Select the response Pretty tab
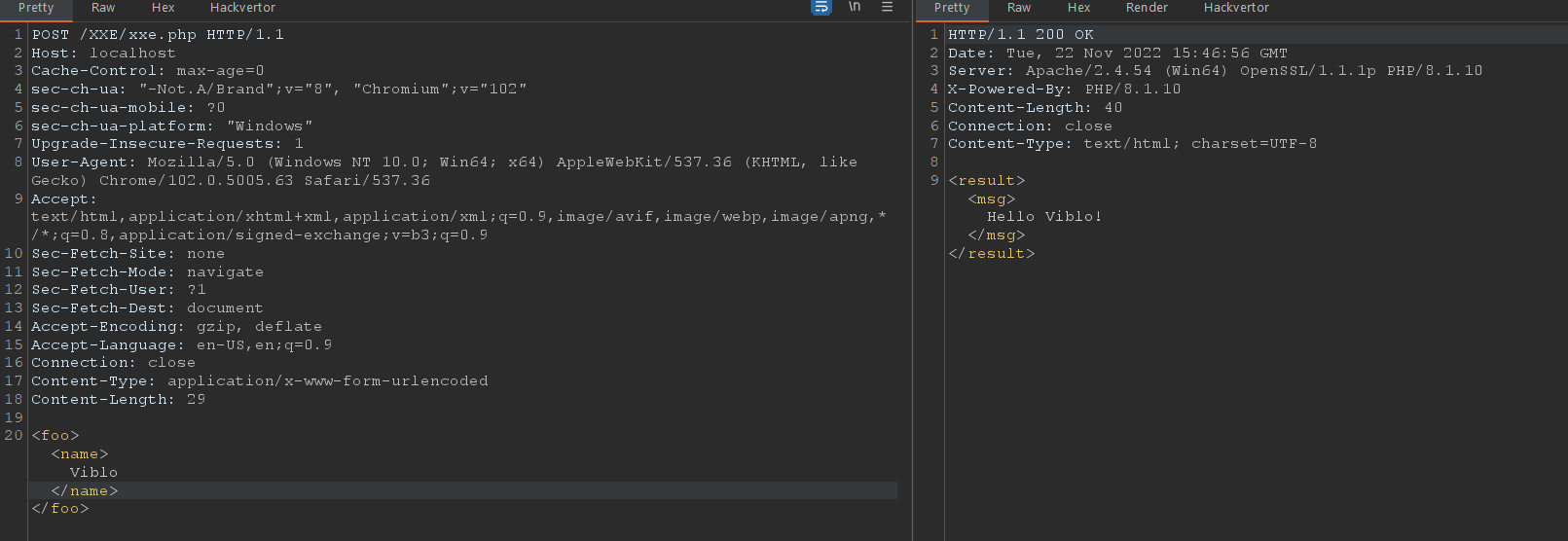The image size is (1568, 541). [952, 8]
